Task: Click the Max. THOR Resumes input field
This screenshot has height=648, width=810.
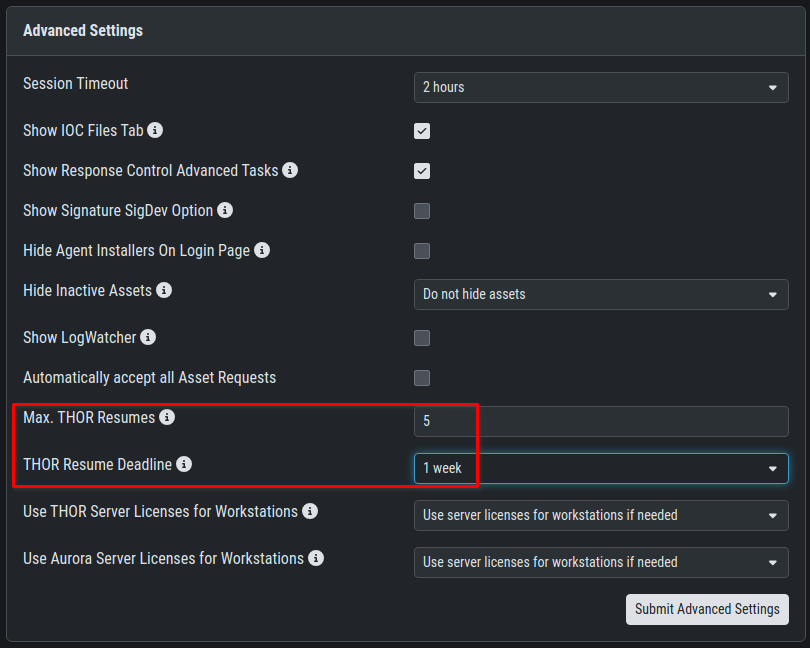Action: click(600, 421)
